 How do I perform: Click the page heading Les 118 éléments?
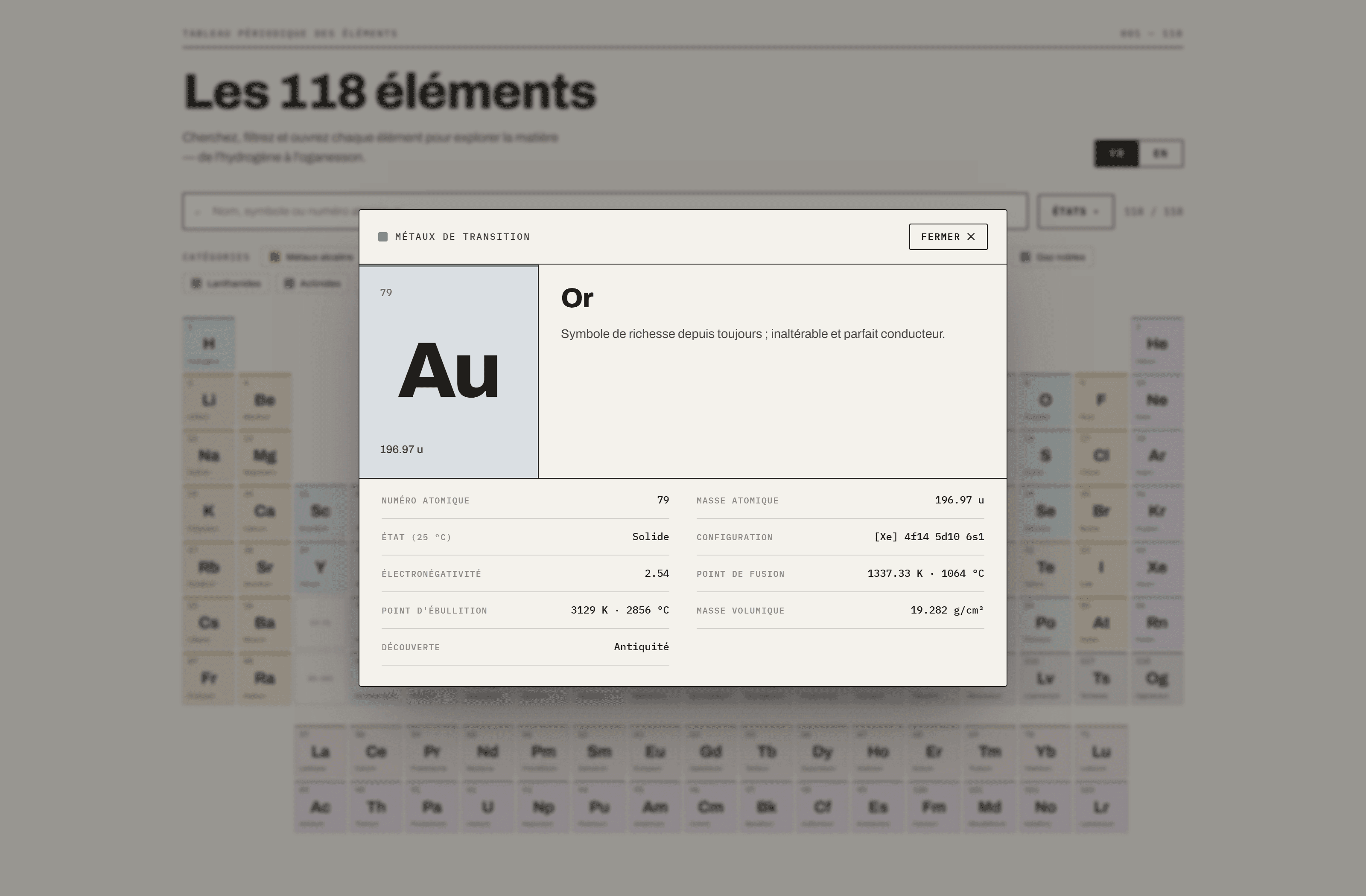[390, 91]
